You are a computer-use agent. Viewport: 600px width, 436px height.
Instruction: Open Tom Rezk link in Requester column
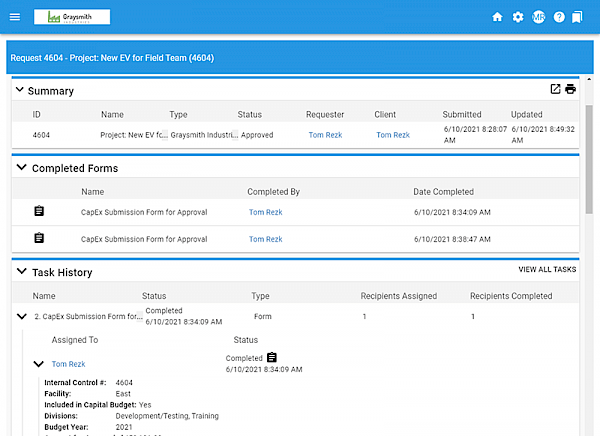pyautogui.click(x=323, y=134)
